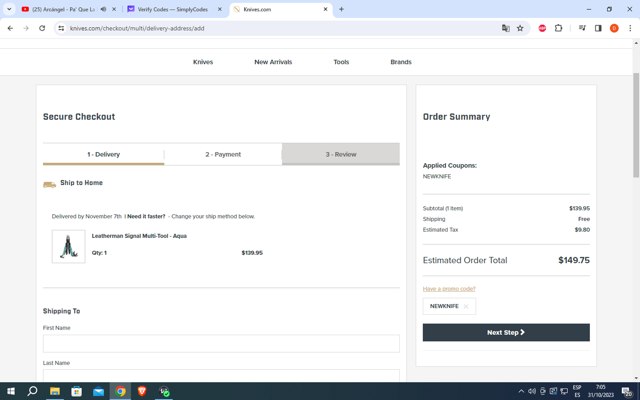This screenshot has width=640, height=400.
Task: Open a new browser tab
Action: (x=341, y=9)
